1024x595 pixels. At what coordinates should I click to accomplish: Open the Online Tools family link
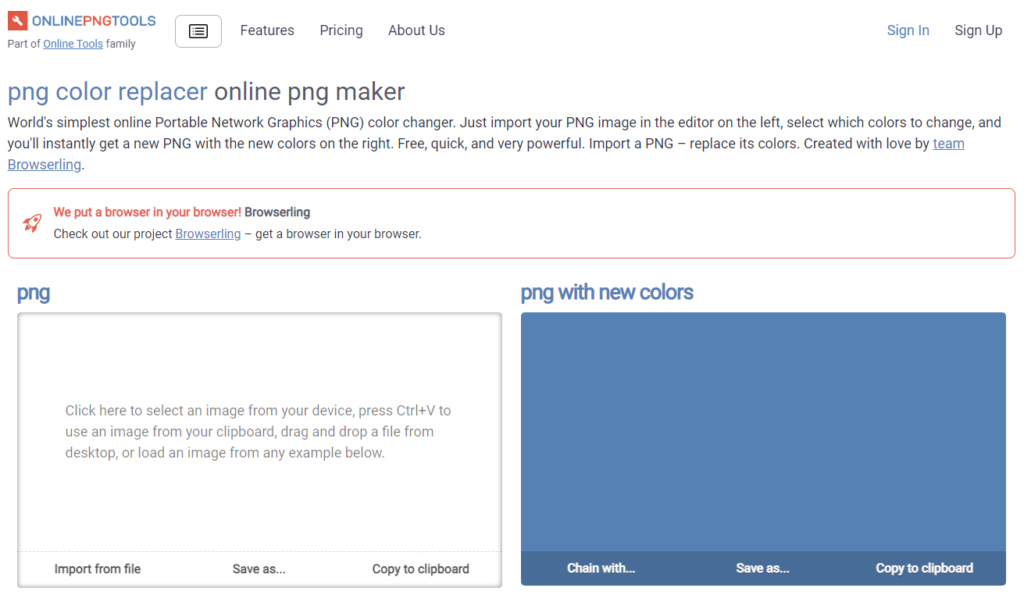tap(73, 44)
